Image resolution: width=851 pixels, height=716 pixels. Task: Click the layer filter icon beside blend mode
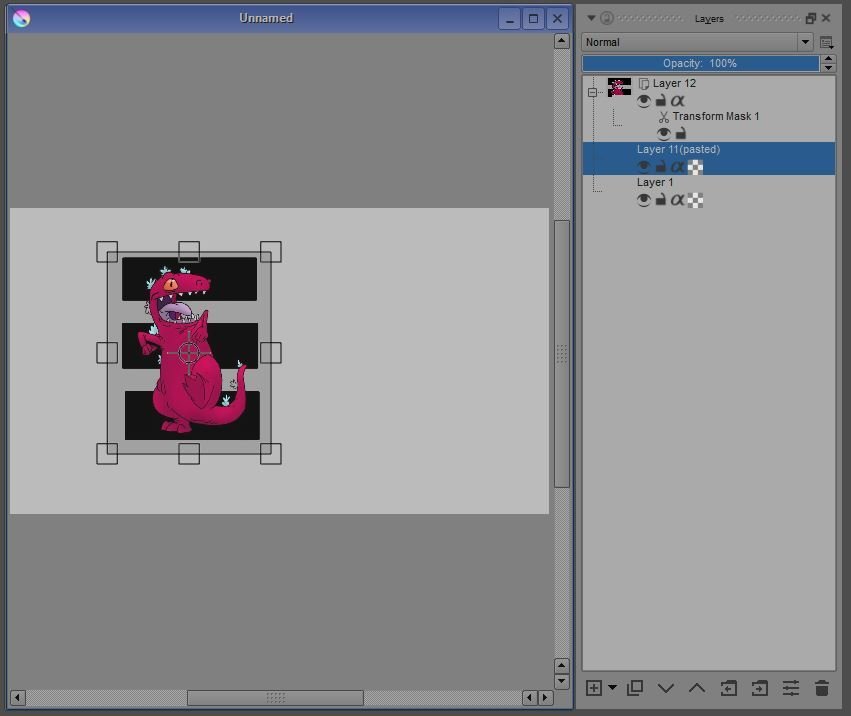(827, 42)
